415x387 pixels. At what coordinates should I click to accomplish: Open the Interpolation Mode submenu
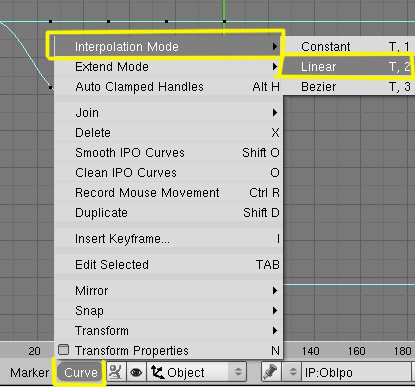pos(168,47)
